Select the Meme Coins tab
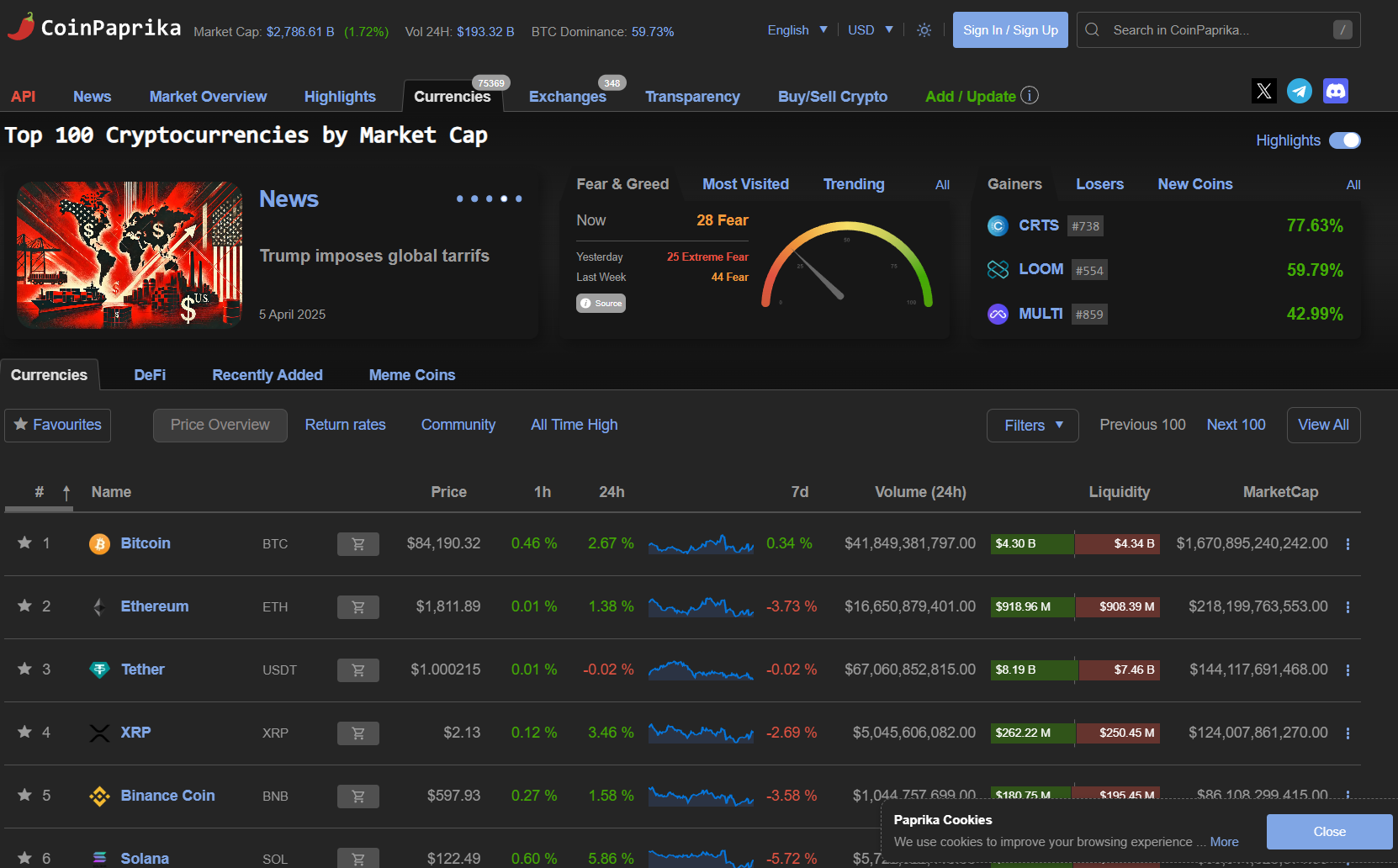Image resolution: width=1398 pixels, height=868 pixels. tap(412, 375)
